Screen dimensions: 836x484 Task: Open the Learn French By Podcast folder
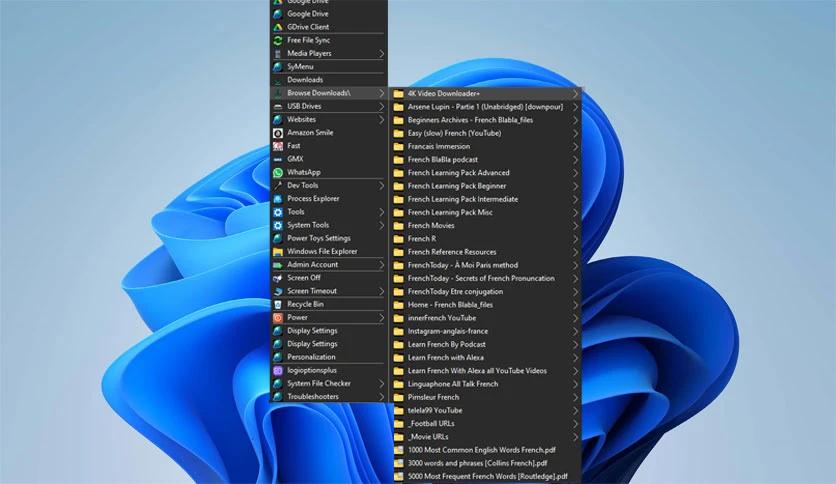tap(486, 345)
